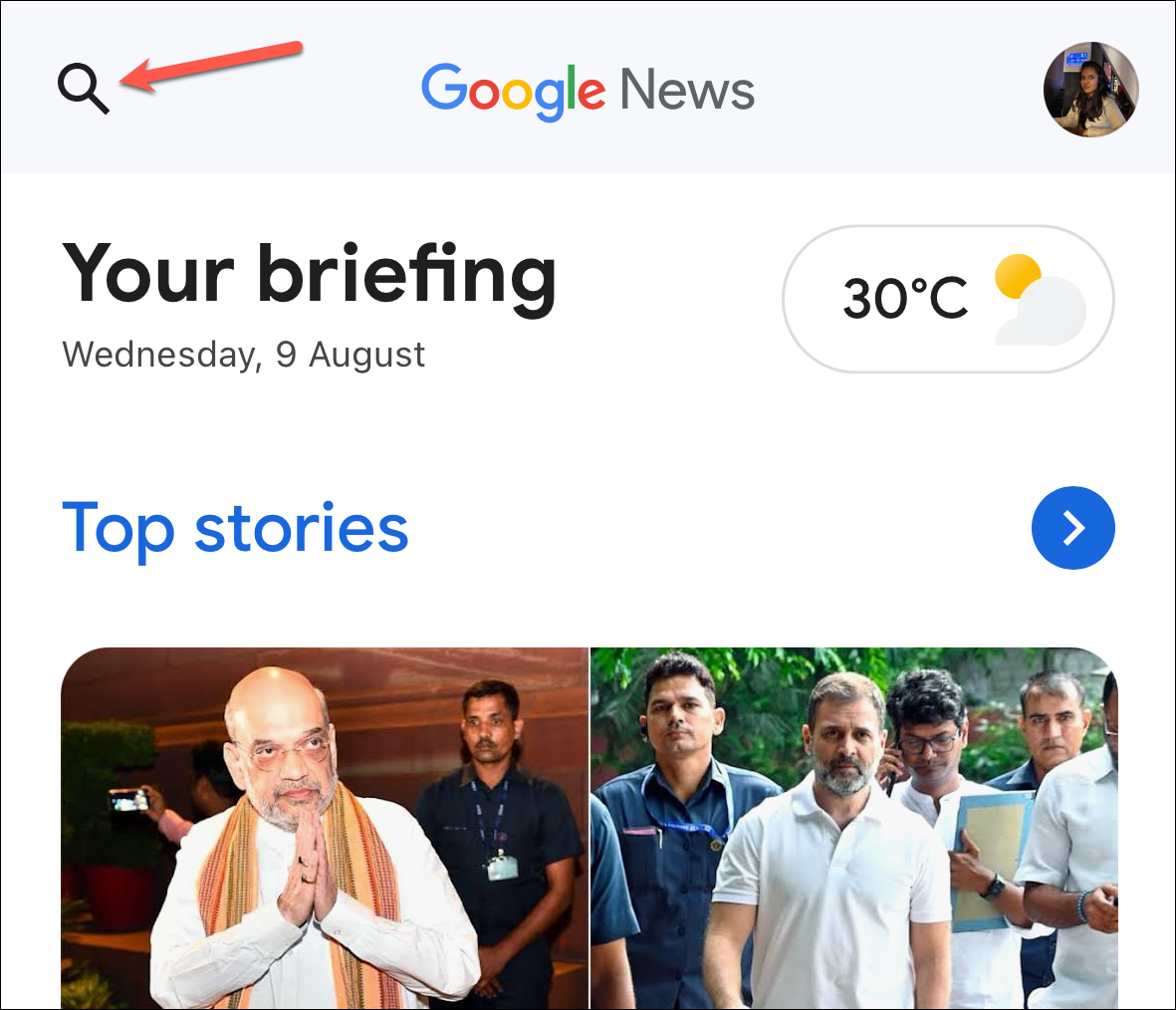The width and height of the screenshot is (1176, 1010).
Task: Tap the blue chevron arrow button
Action: pos(1072,528)
